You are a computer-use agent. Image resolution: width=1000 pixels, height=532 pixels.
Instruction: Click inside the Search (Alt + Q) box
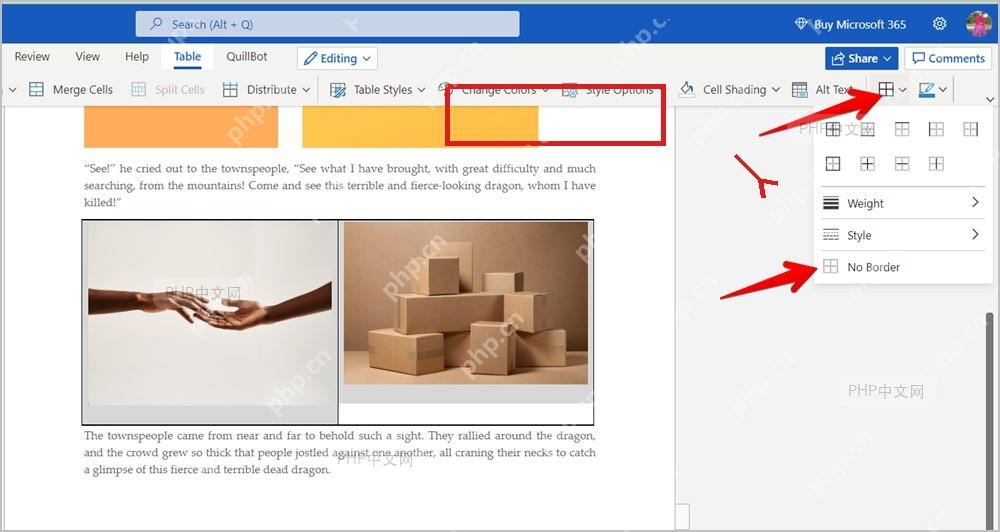328,24
